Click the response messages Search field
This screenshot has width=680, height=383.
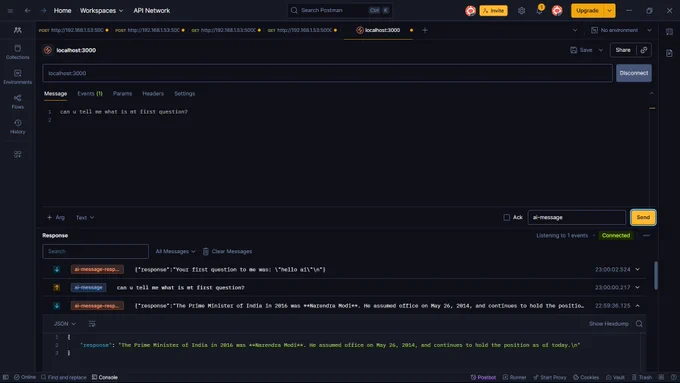coord(95,251)
